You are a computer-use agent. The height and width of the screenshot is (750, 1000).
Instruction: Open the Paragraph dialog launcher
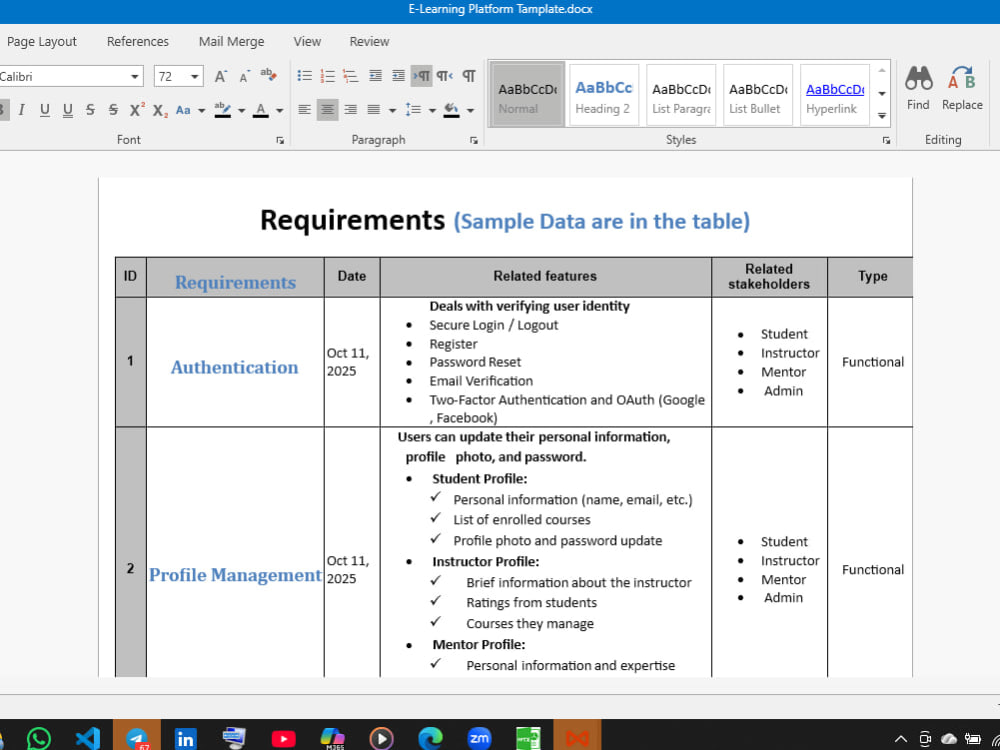tap(473, 140)
